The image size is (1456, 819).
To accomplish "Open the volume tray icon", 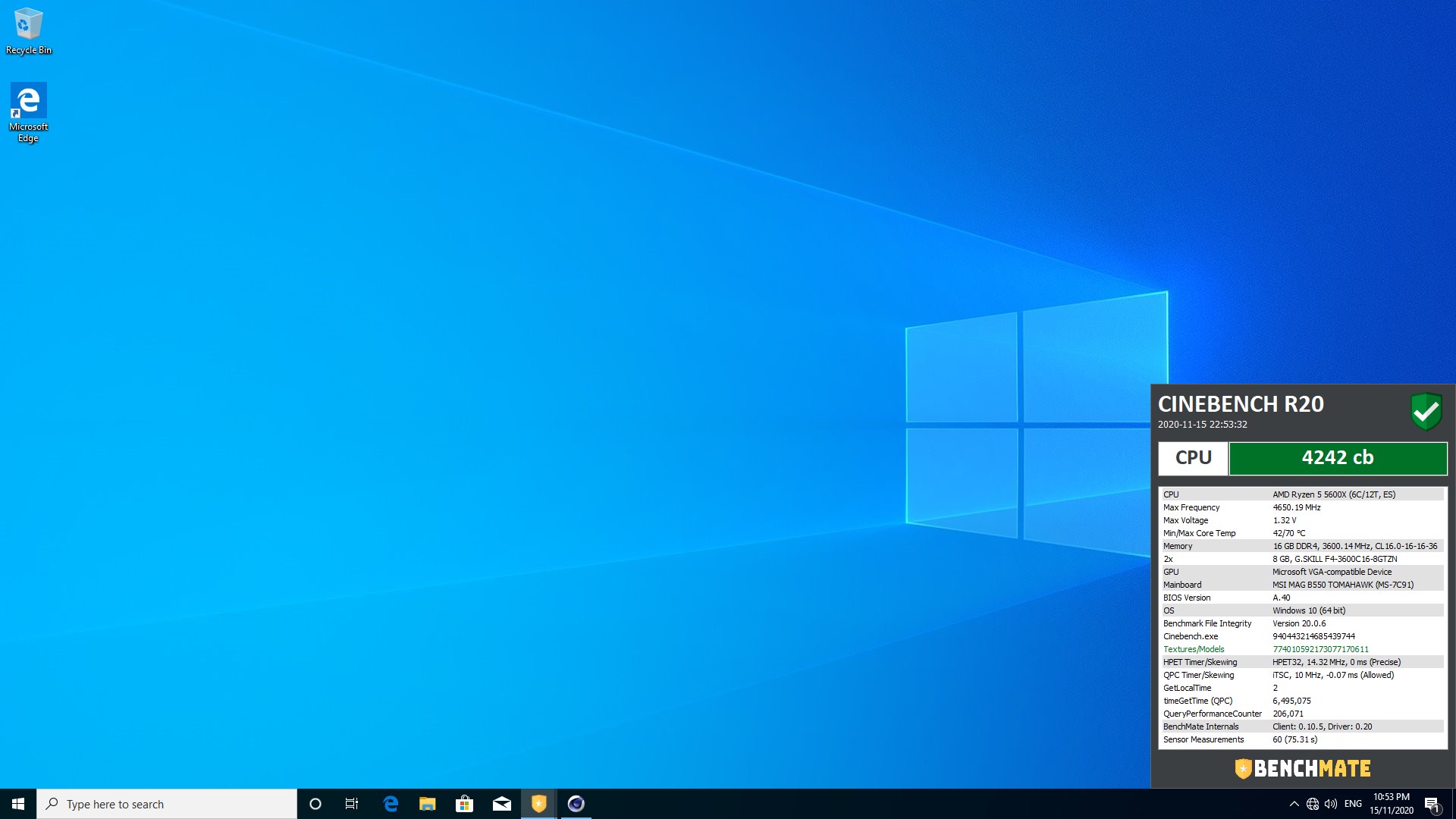I will (x=1331, y=804).
